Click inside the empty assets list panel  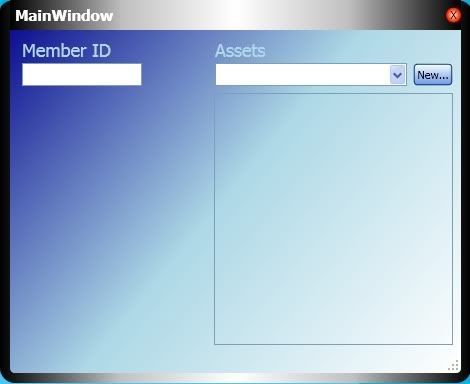point(333,219)
